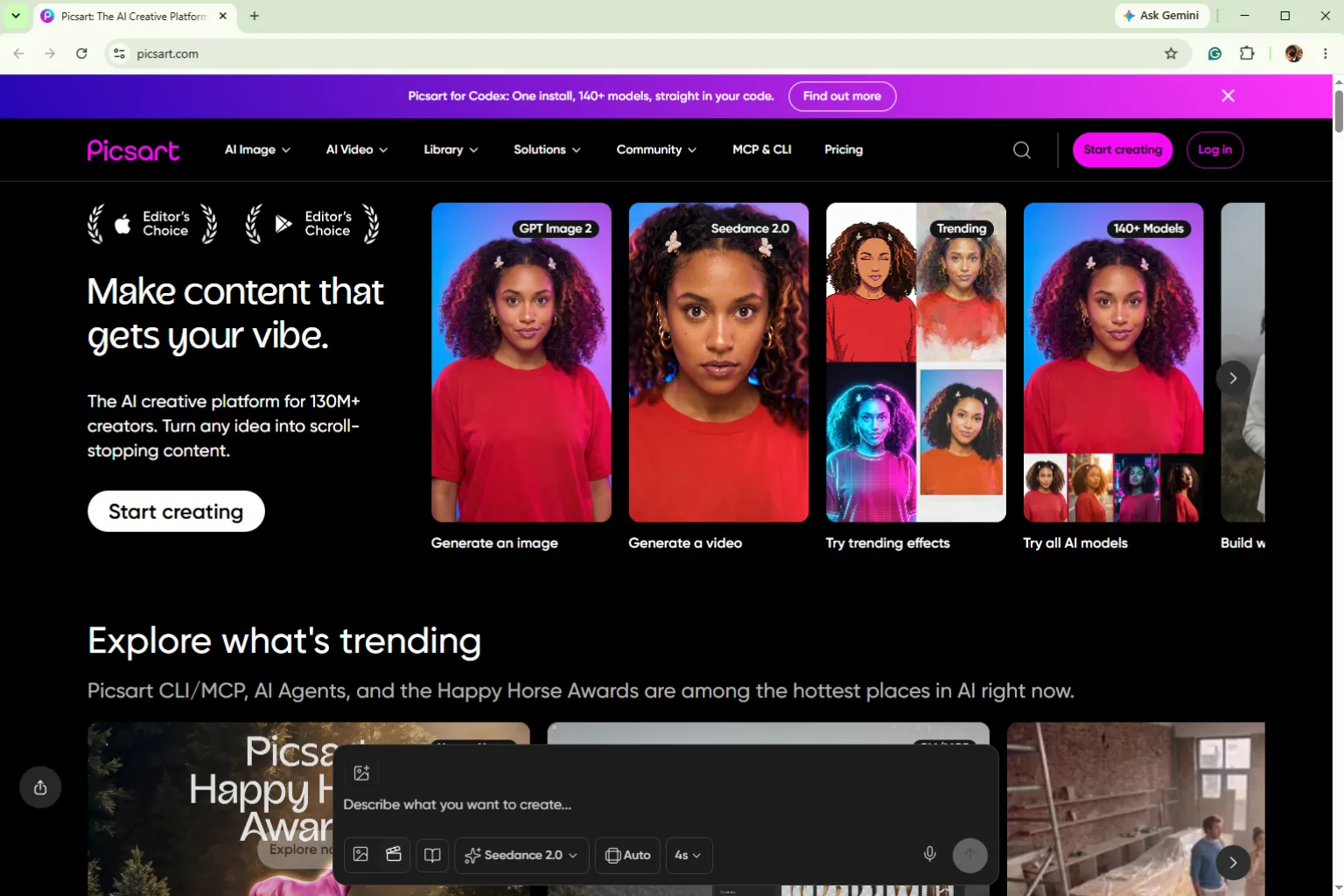Screen dimensions: 1344x896
Task: Open the browser Extensions puzzle icon
Action: (x=1247, y=53)
